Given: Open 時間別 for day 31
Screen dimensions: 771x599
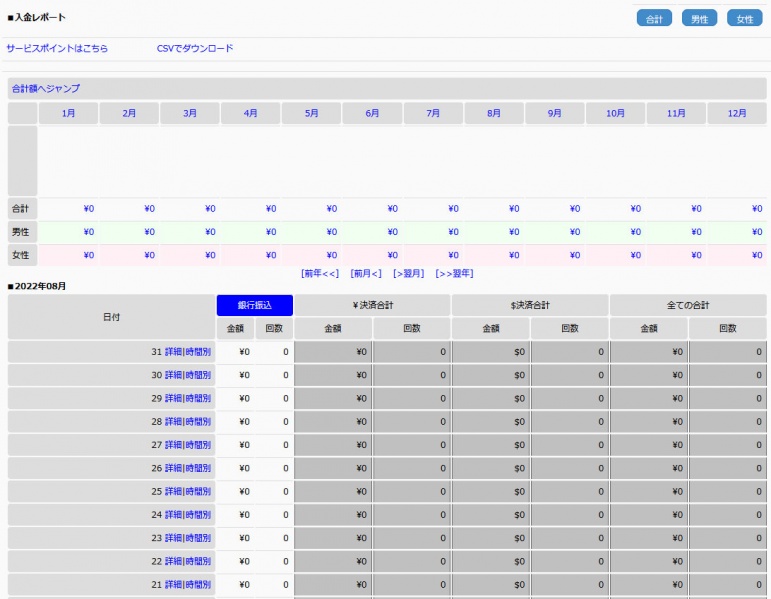Looking at the screenshot, I should coord(198,352).
